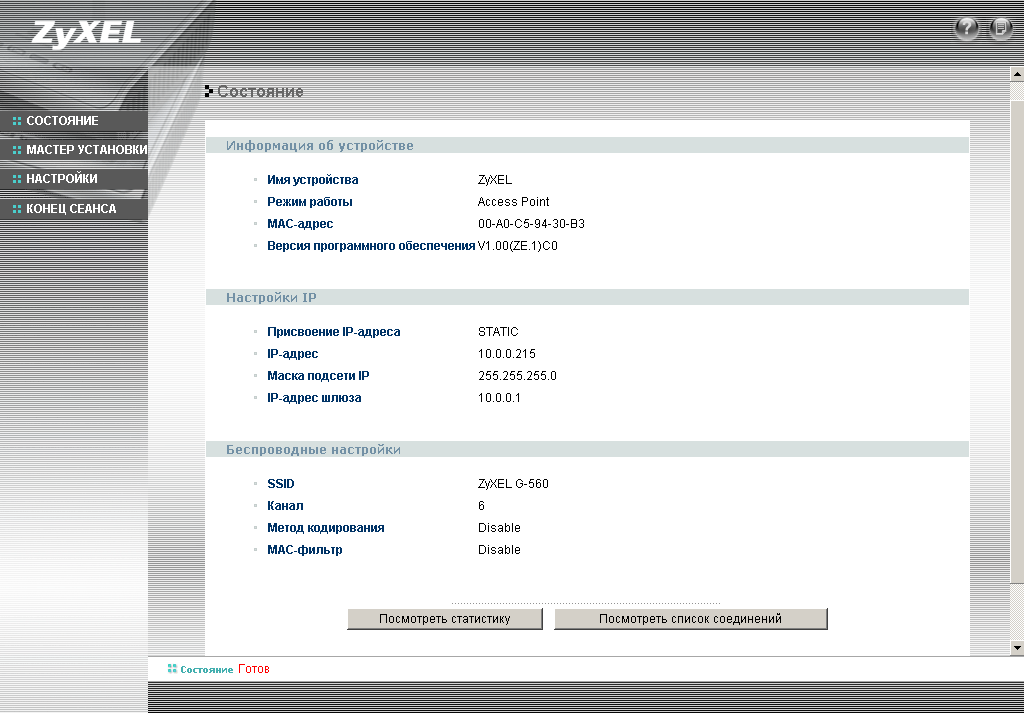Click the Состояние page heading
1024x713 pixels.
[260, 91]
